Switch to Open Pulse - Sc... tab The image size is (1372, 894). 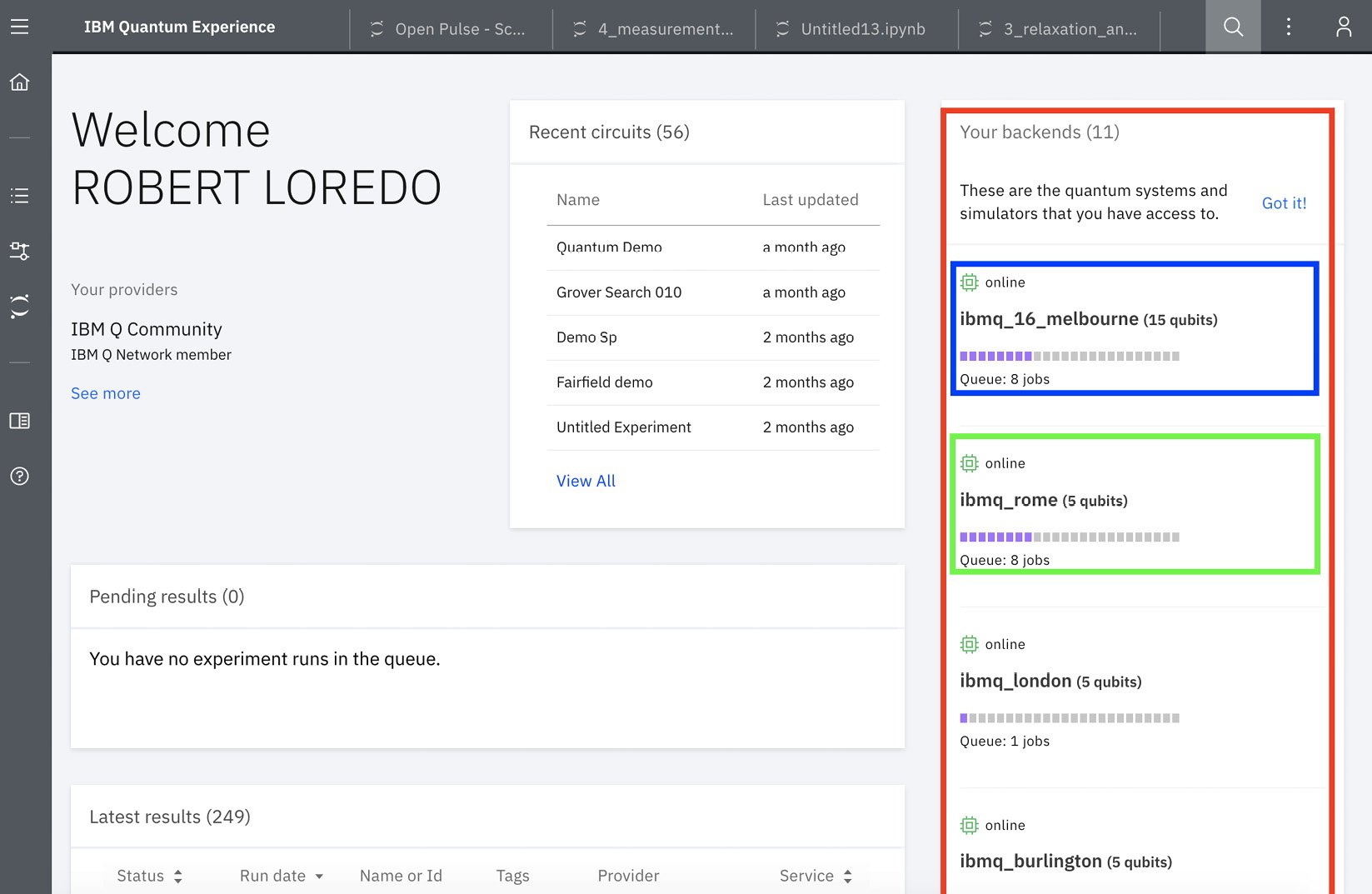[x=451, y=28]
